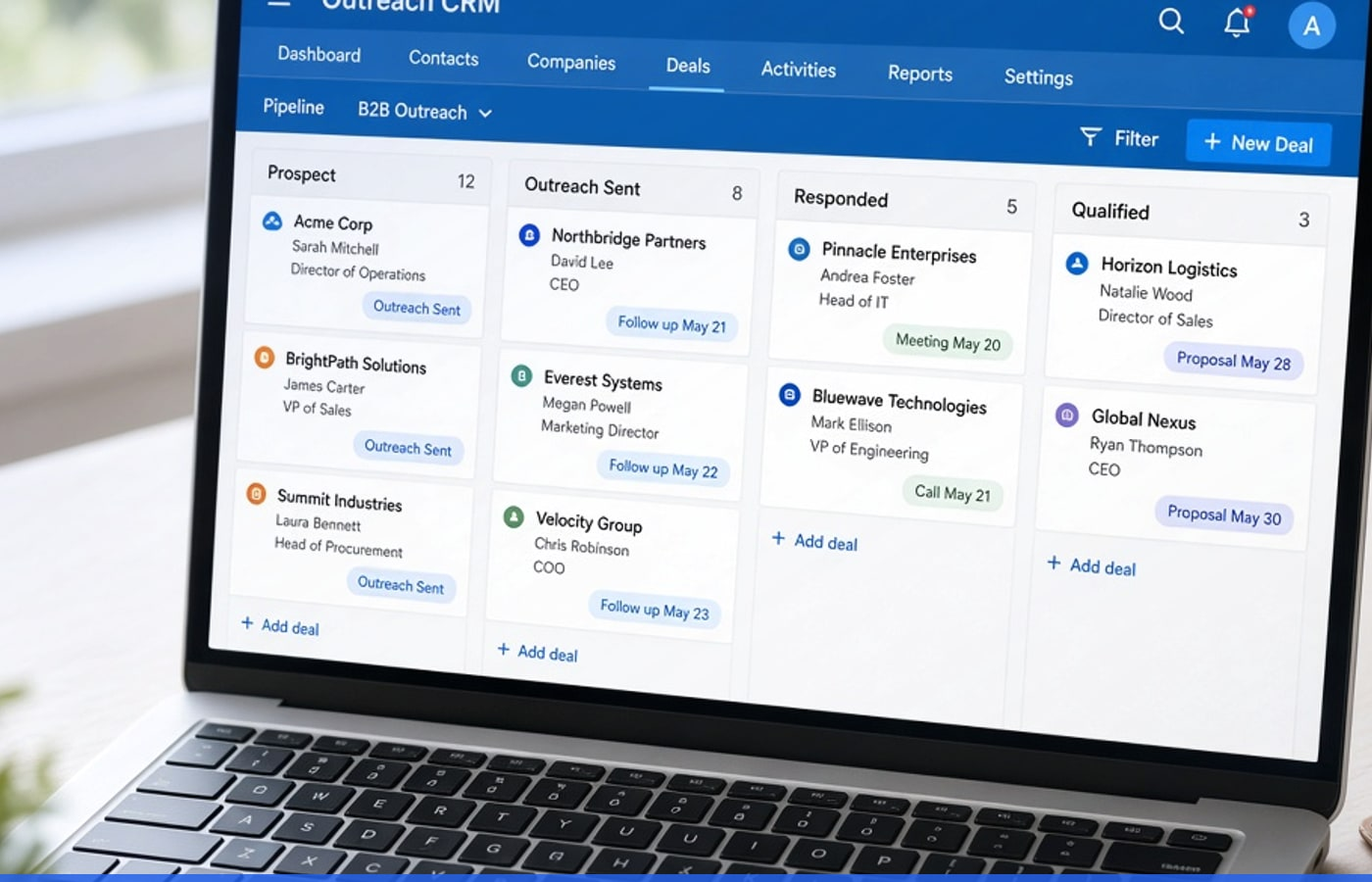The width and height of the screenshot is (1372, 882).
Task: Add deal in the Responded column
Action: pos(814,541)
